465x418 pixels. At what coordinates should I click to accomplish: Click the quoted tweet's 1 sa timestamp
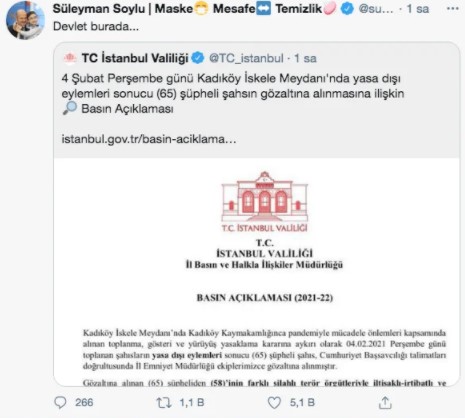coord(305,58)
